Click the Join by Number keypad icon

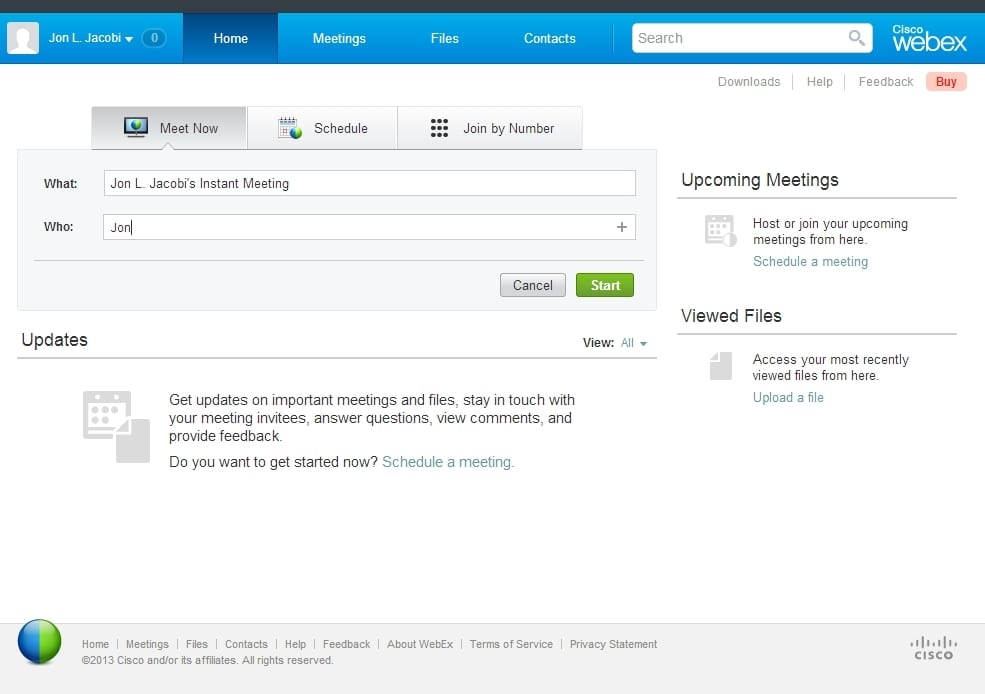coord(439,128)
